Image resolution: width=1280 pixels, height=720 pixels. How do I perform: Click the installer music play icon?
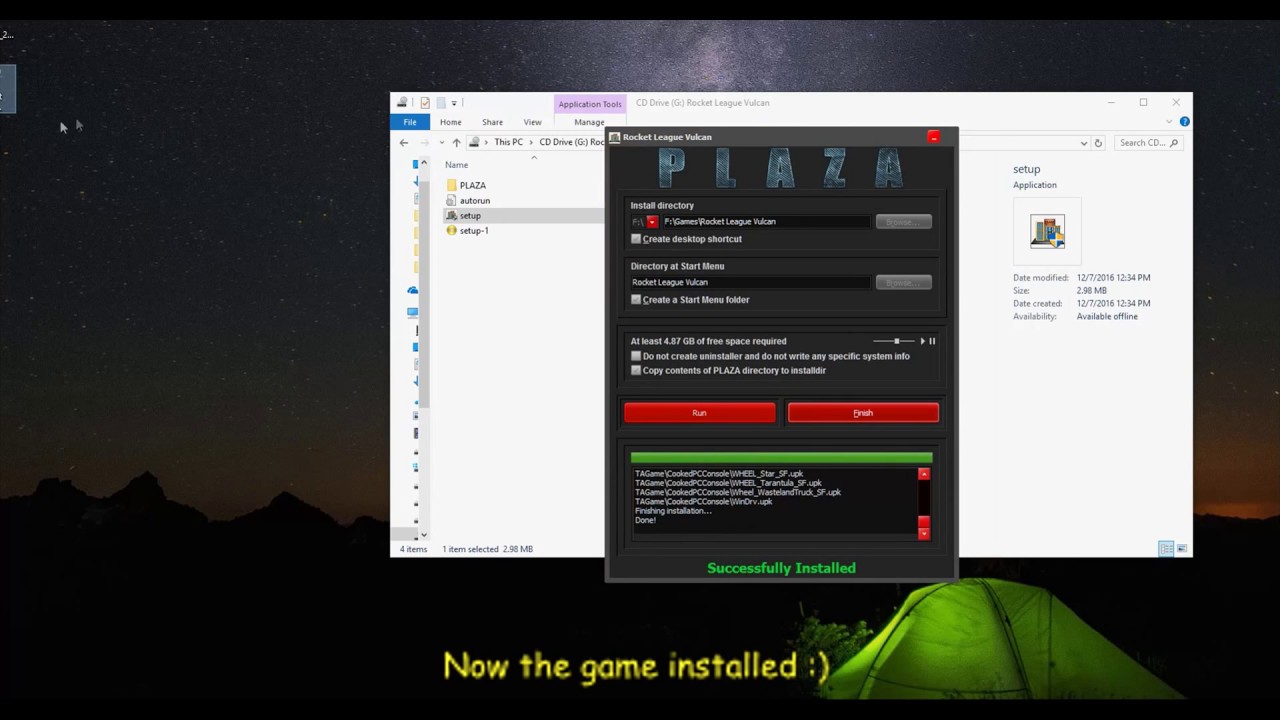pos(923,341)
